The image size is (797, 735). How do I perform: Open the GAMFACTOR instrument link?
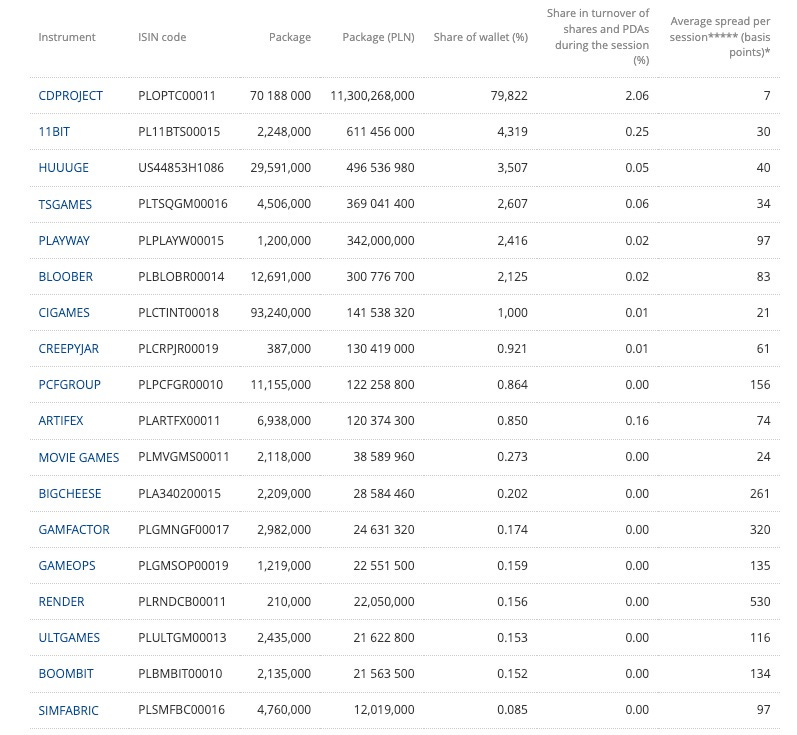[x=74, y=530]
